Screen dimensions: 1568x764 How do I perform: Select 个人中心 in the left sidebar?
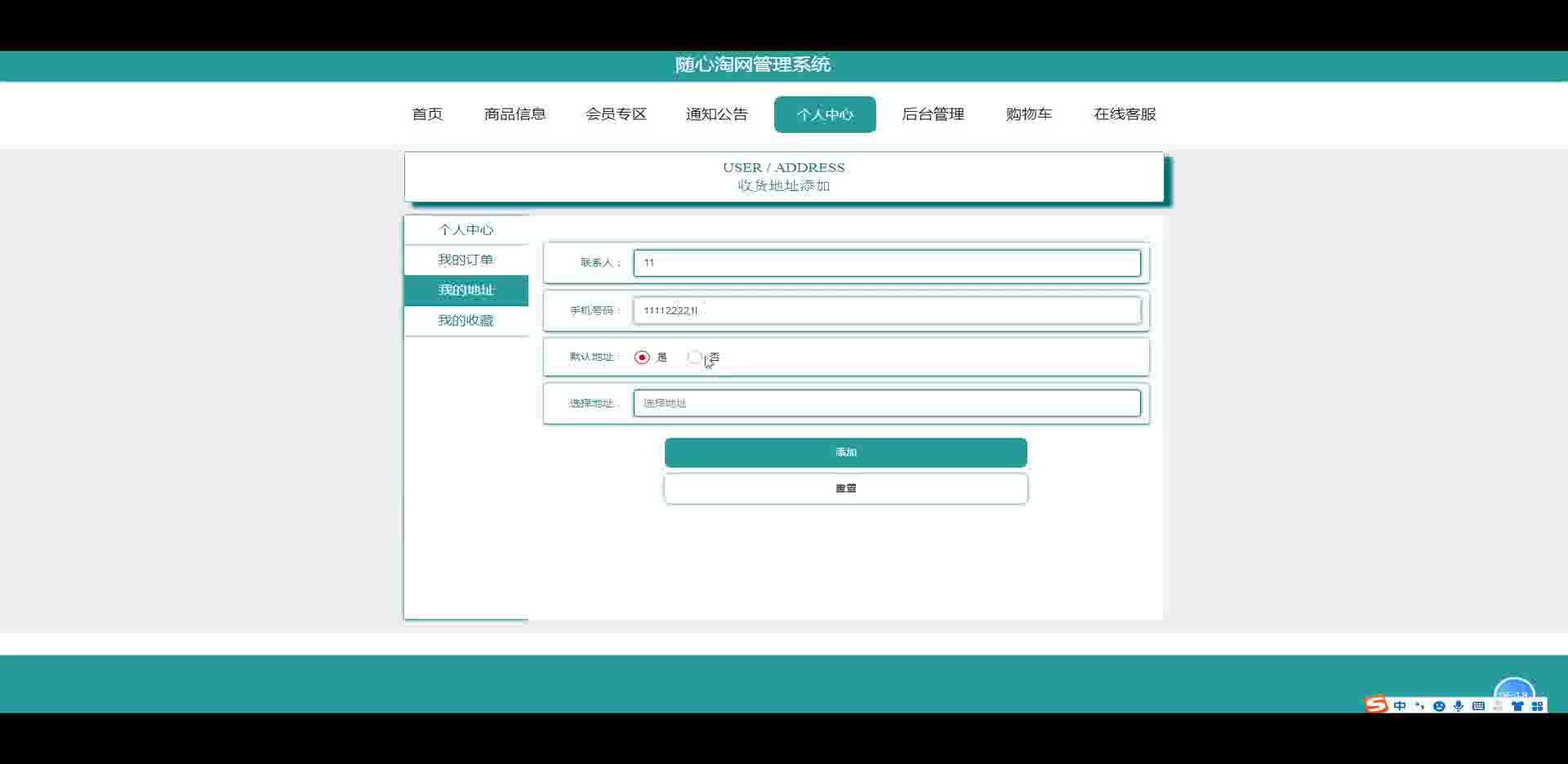[466, 230]
